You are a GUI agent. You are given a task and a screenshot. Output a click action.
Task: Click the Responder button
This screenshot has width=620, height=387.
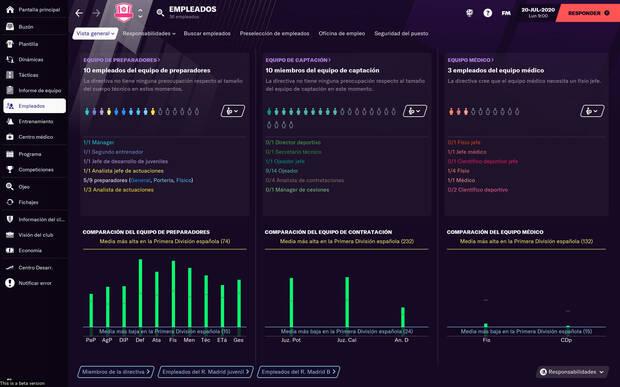tap(588, 13)
